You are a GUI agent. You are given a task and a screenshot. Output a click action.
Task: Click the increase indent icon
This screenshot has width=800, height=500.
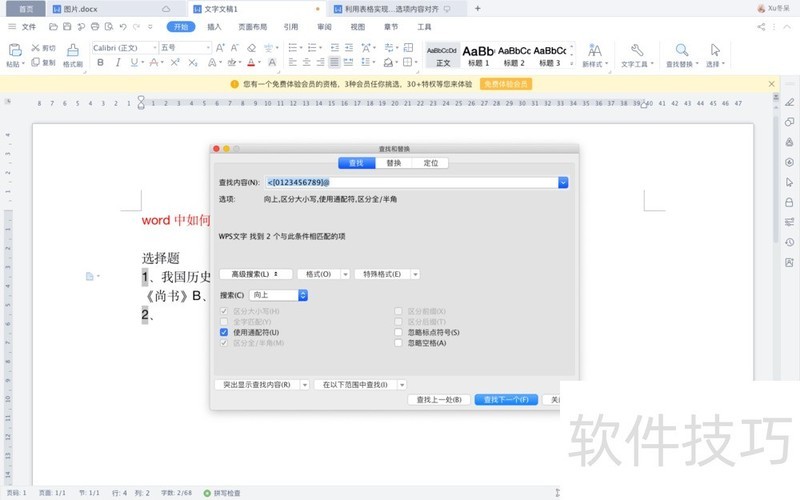coord(349,47)
